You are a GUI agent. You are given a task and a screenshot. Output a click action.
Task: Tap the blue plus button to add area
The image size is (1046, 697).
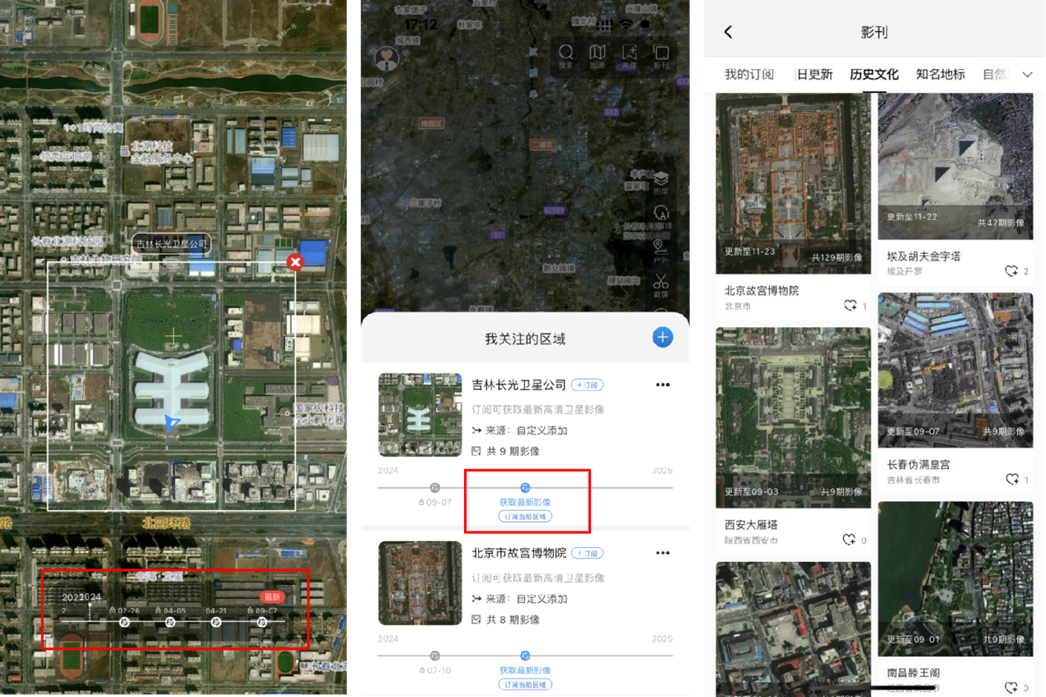(662, 337)
